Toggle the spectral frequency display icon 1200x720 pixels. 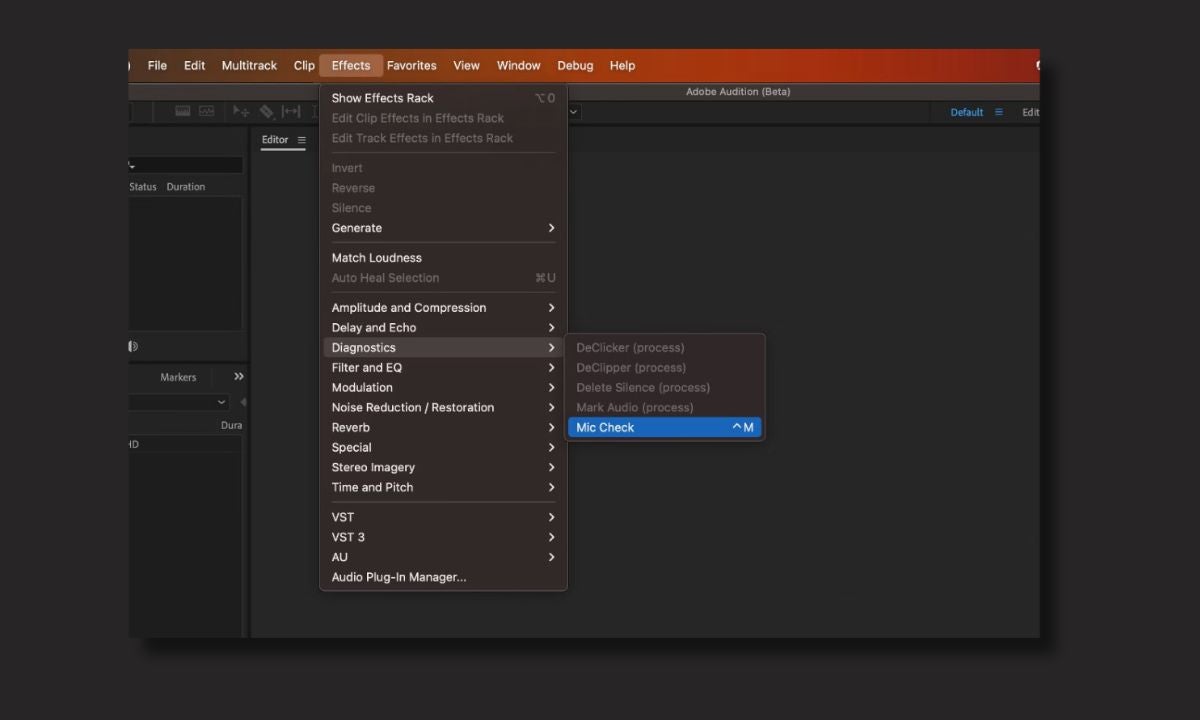[x=183, y=112]
